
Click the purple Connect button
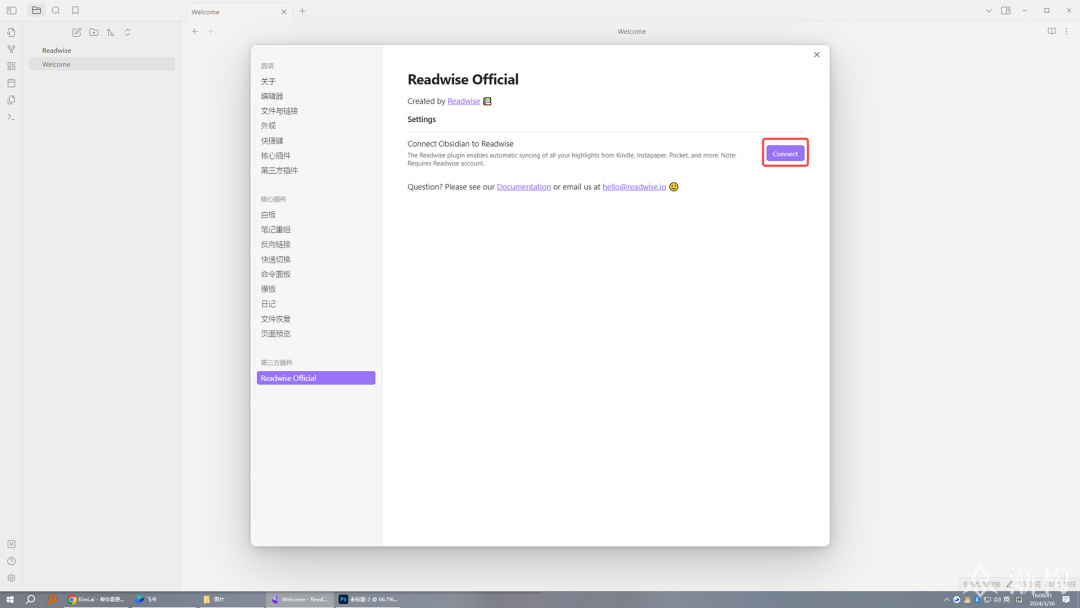[x=785, y=153]
